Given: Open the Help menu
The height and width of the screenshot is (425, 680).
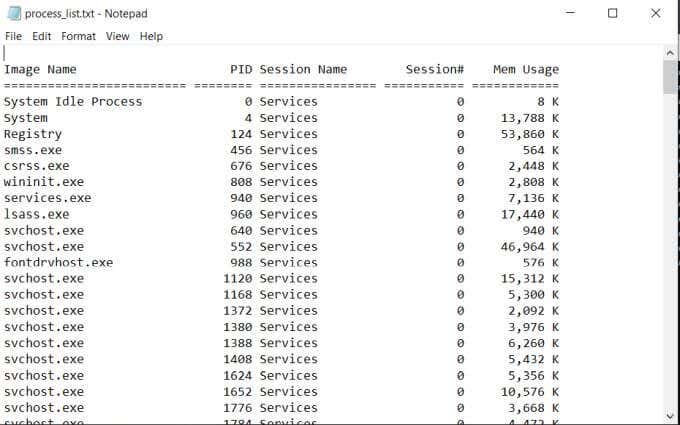Looking at the screenshot, I should click(x=151, y=36).
